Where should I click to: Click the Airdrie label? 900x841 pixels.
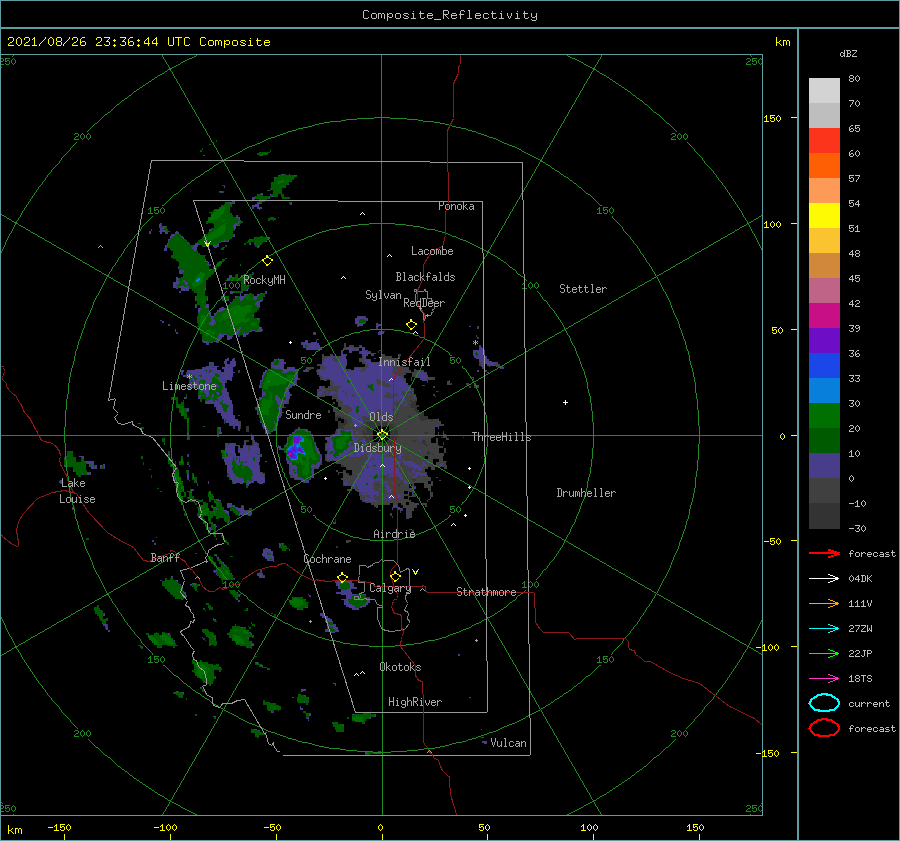coord(394,534)
